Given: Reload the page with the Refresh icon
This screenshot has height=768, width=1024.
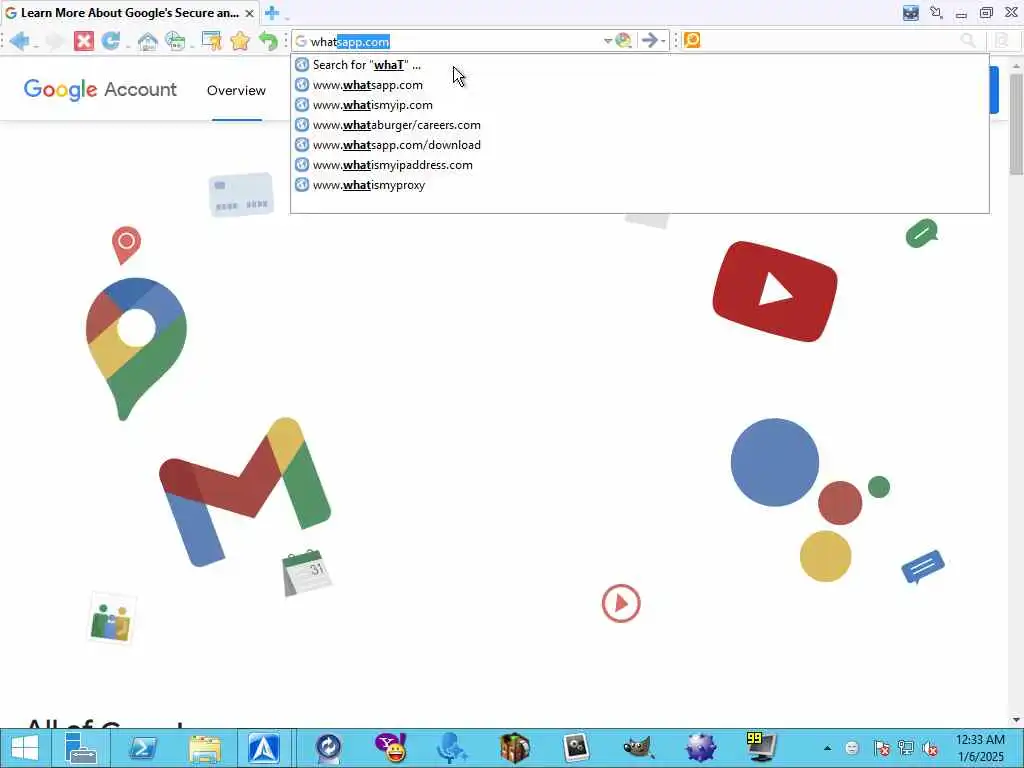Looking at the screenshot, I should (110, 41).
